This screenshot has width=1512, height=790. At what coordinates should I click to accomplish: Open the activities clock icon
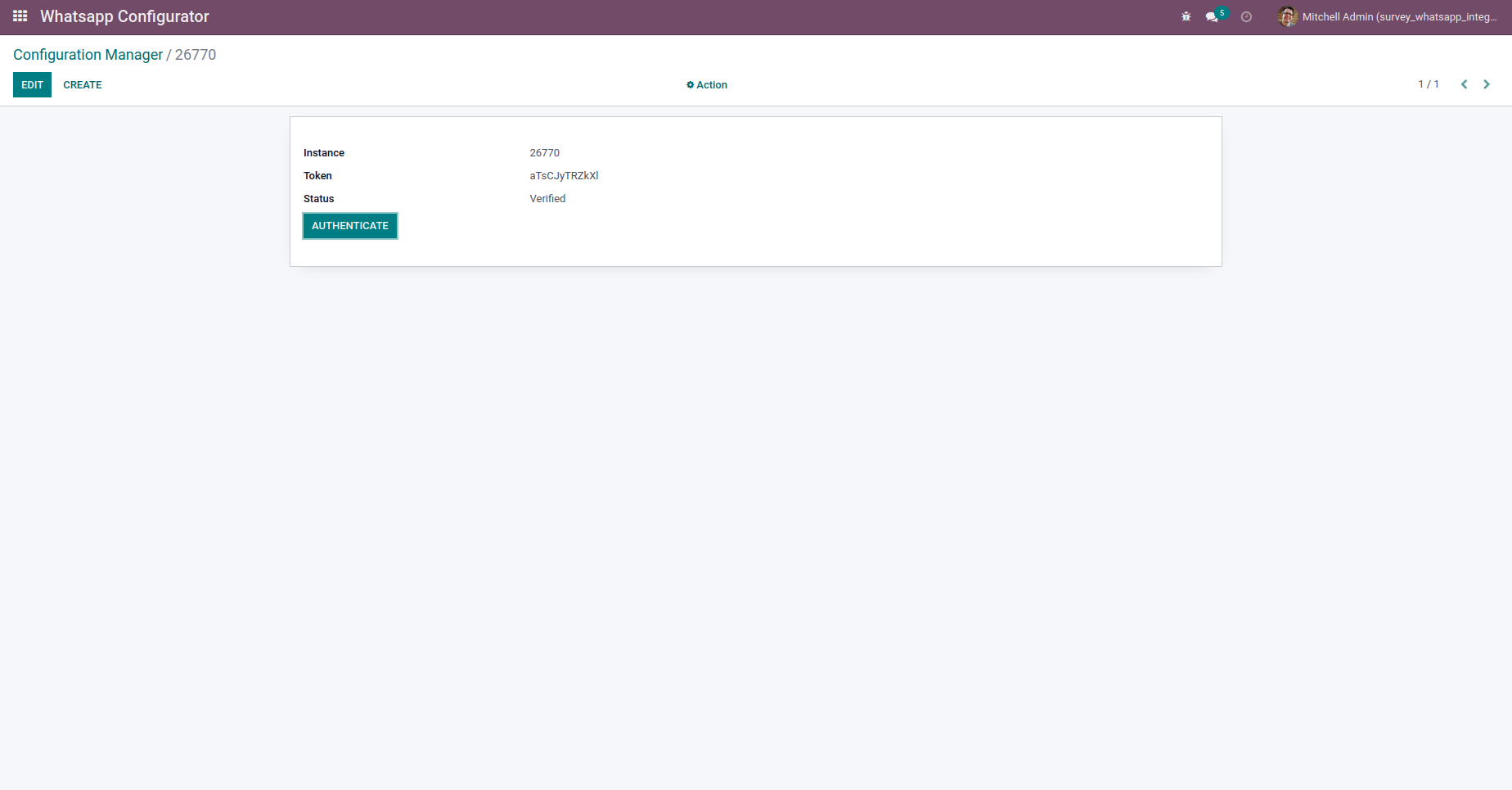point(1246,16)
